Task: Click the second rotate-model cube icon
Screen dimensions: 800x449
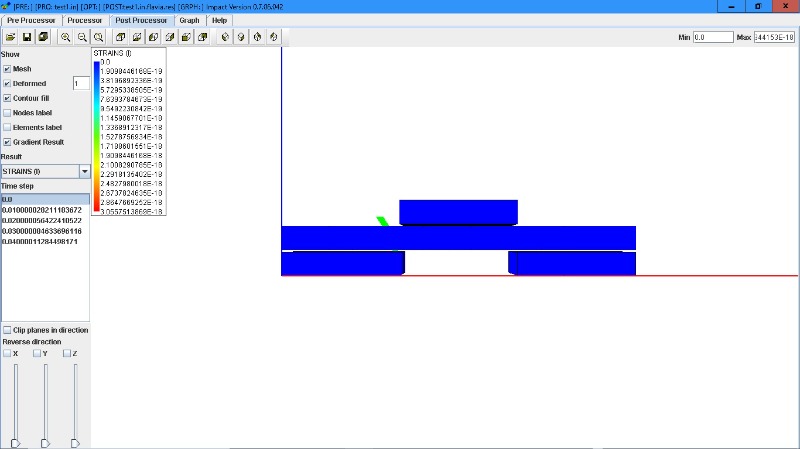Action: (x=241, y=37)
